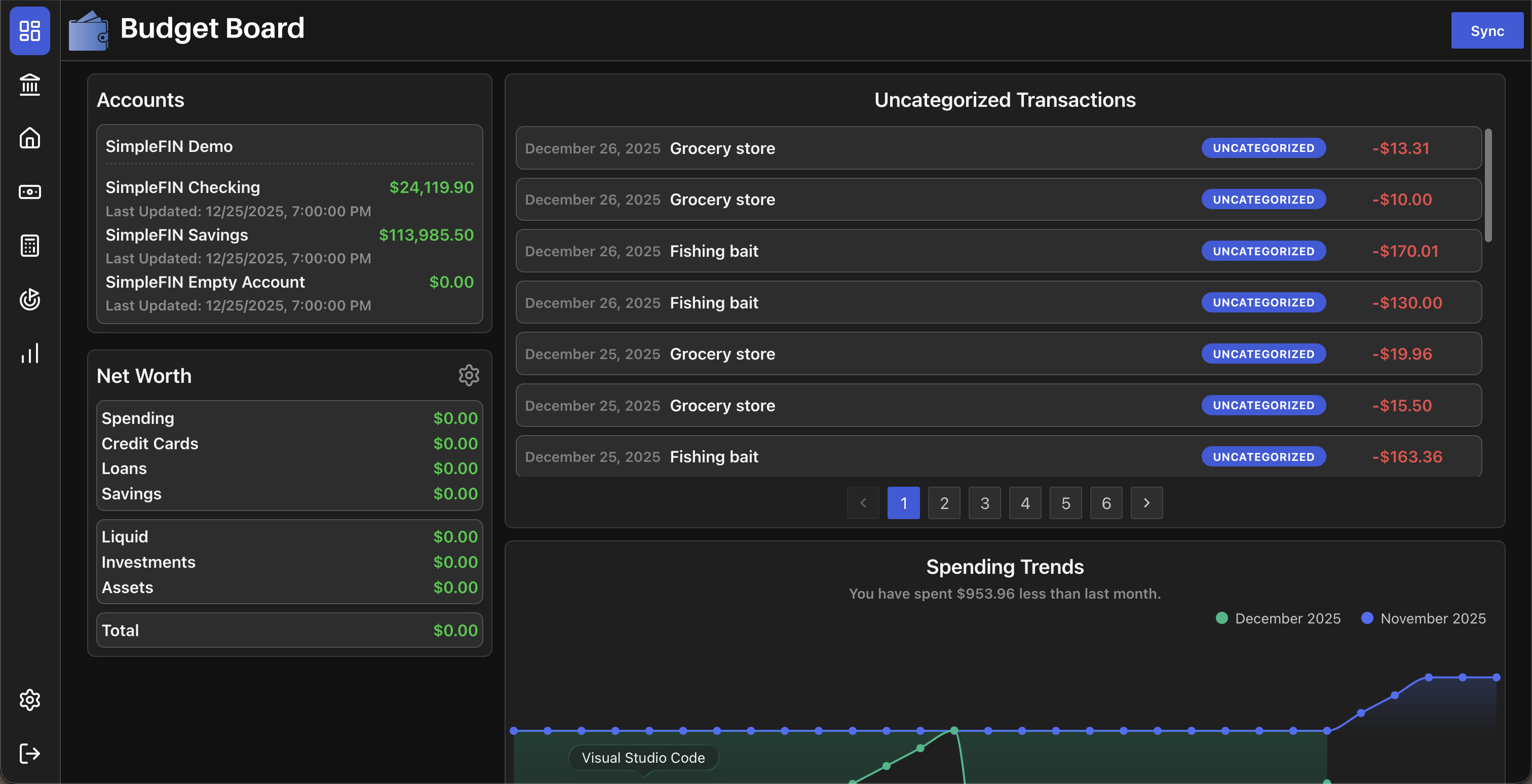
Task: Click the Savings row in Net Worth
Action: click(x=290, y=493)
